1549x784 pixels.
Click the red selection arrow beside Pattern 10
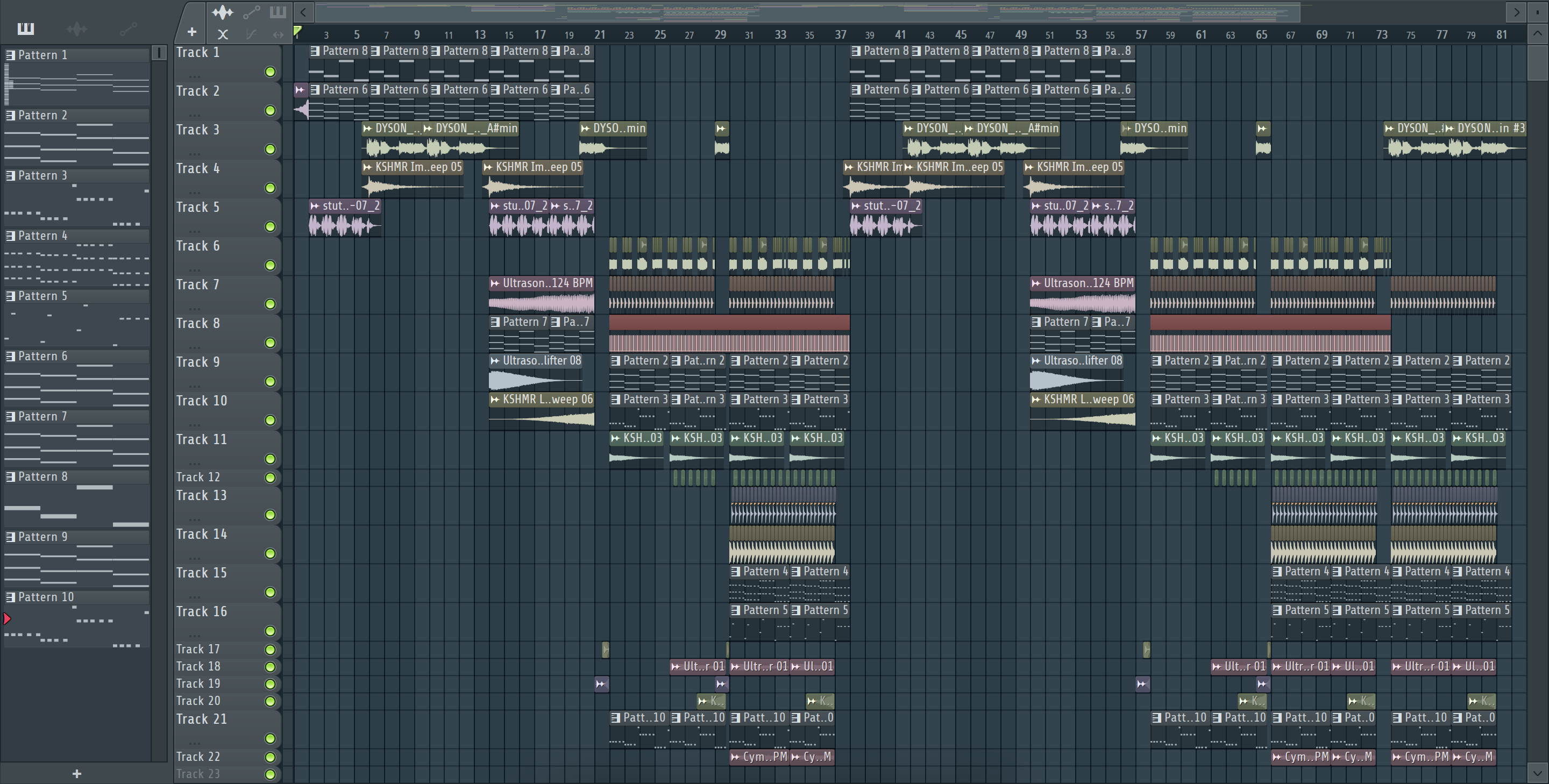7,619
